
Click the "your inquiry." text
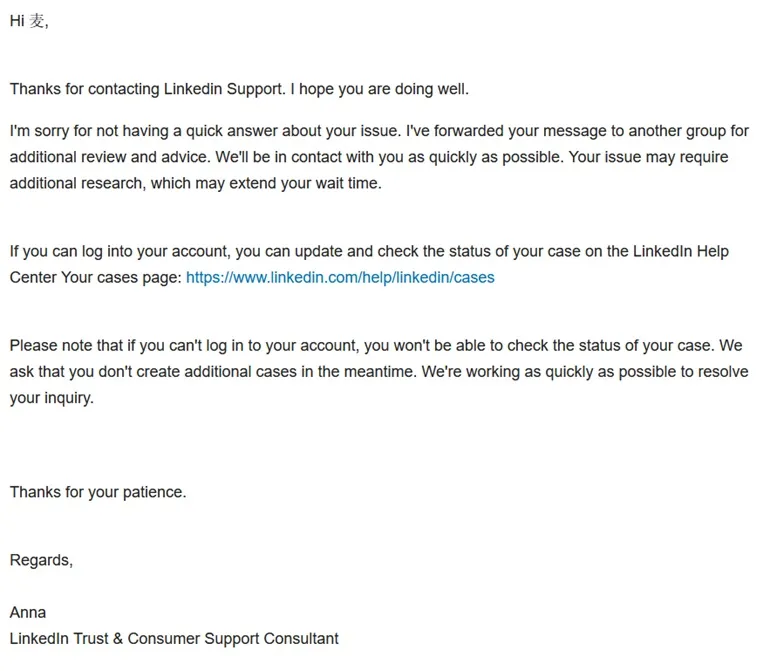(52, 398)
